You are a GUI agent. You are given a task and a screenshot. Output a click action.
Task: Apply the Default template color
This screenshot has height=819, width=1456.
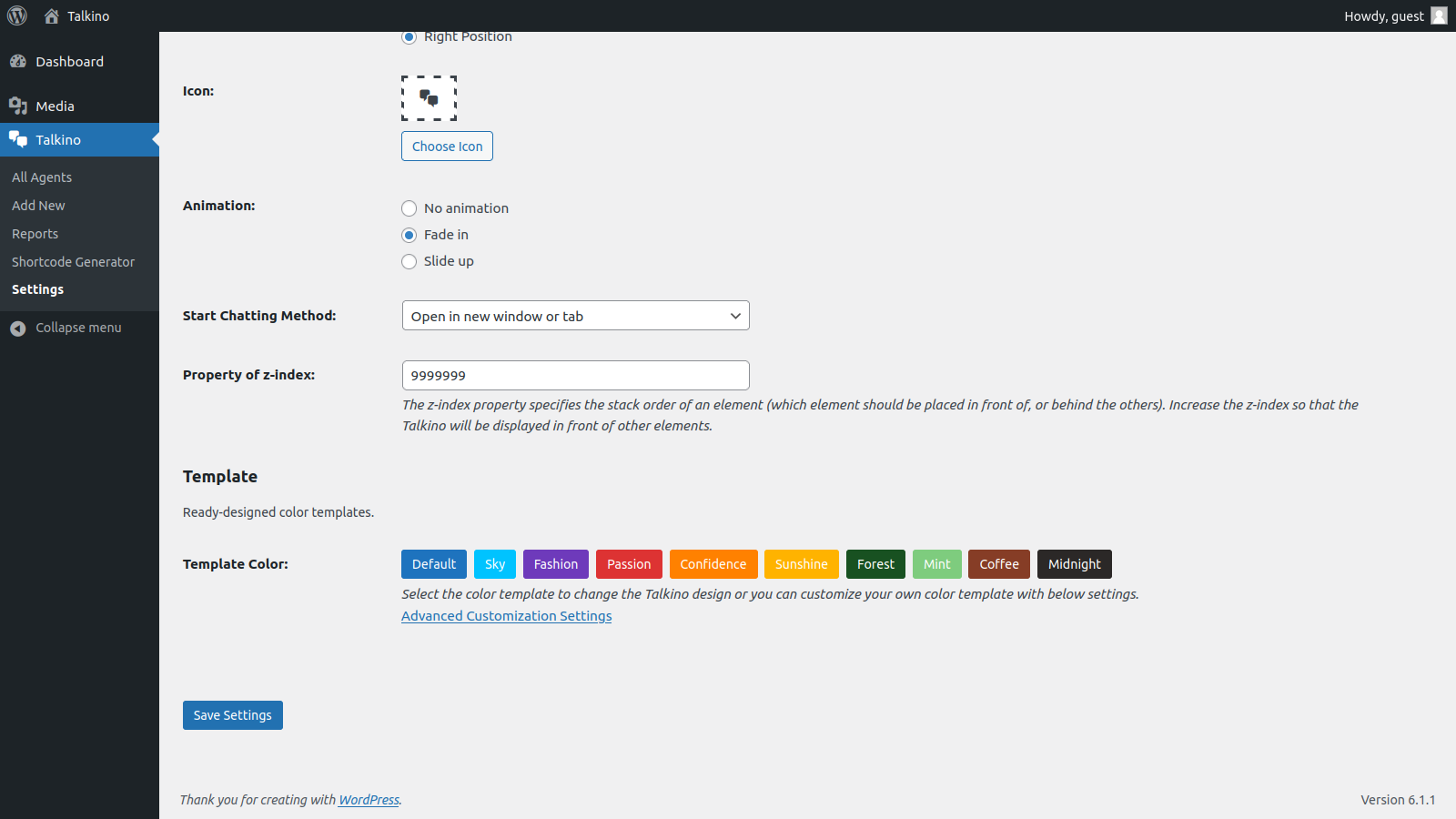(434, 564)
